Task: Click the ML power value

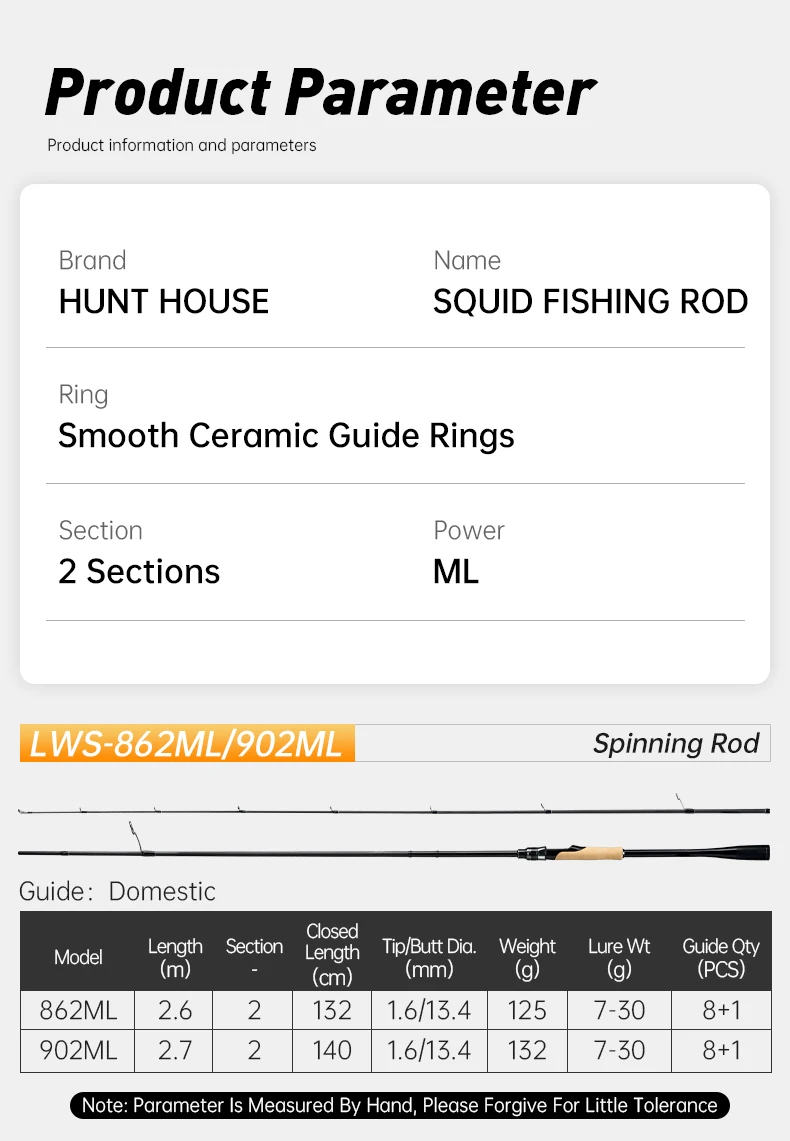Action: [x=456, y=572]
